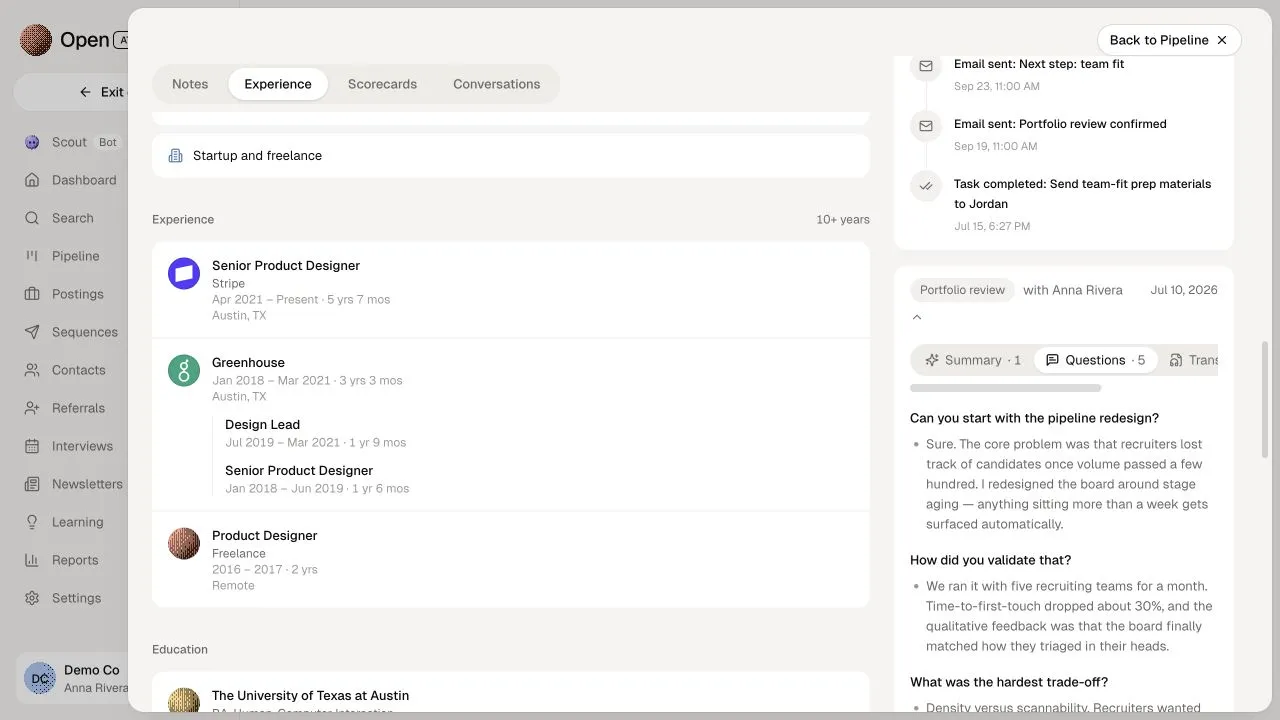Viewport: 1280px width, 720px height.
Task: Open the Scorecards tab
Action: [x=382, y=84]
